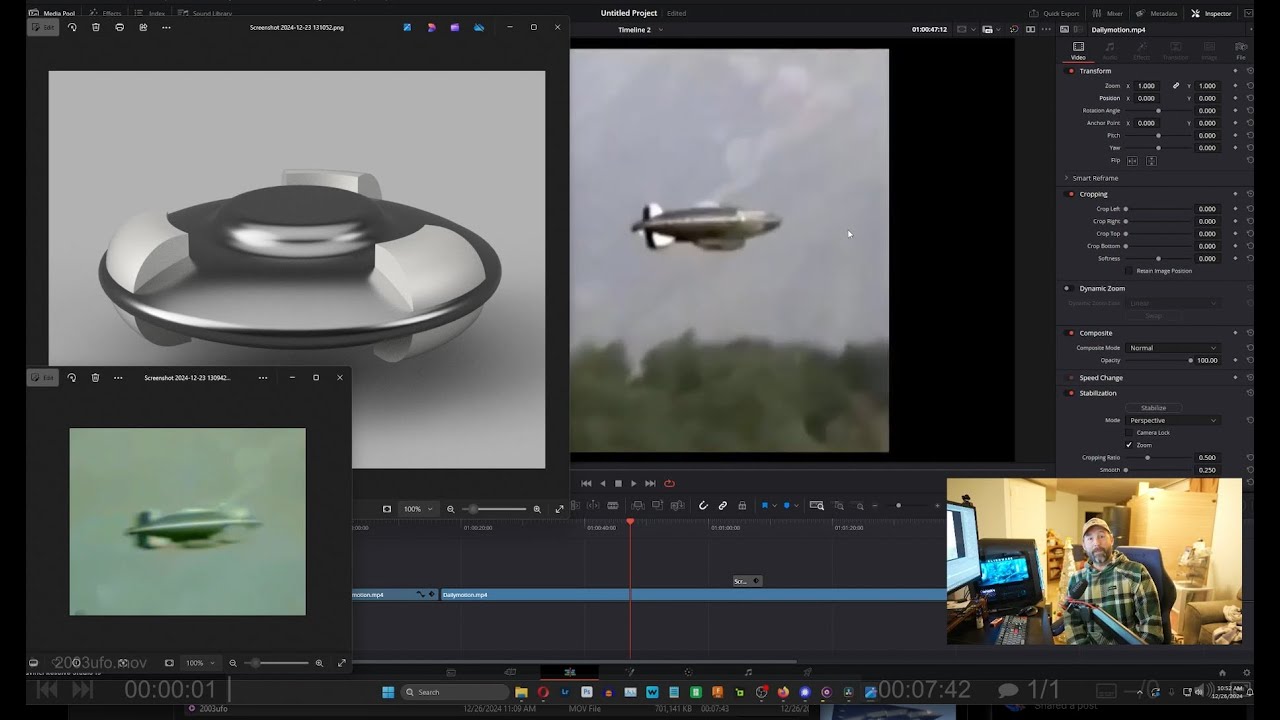Zoom out on the large Photos window
The height and width of the screenshot is (720, 1280).
click(450, 509)
